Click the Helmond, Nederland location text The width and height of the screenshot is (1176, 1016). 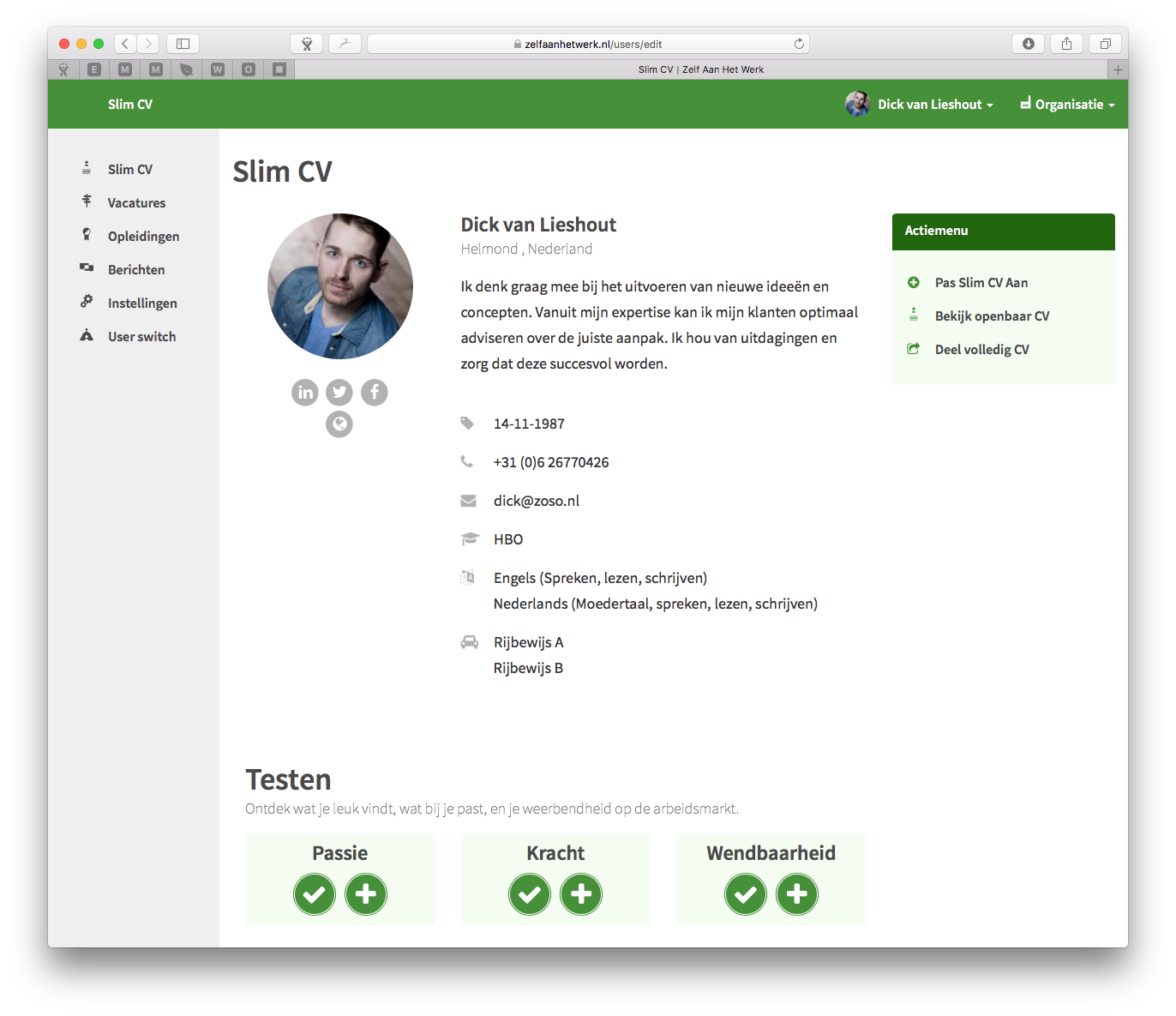pos(526,249)
